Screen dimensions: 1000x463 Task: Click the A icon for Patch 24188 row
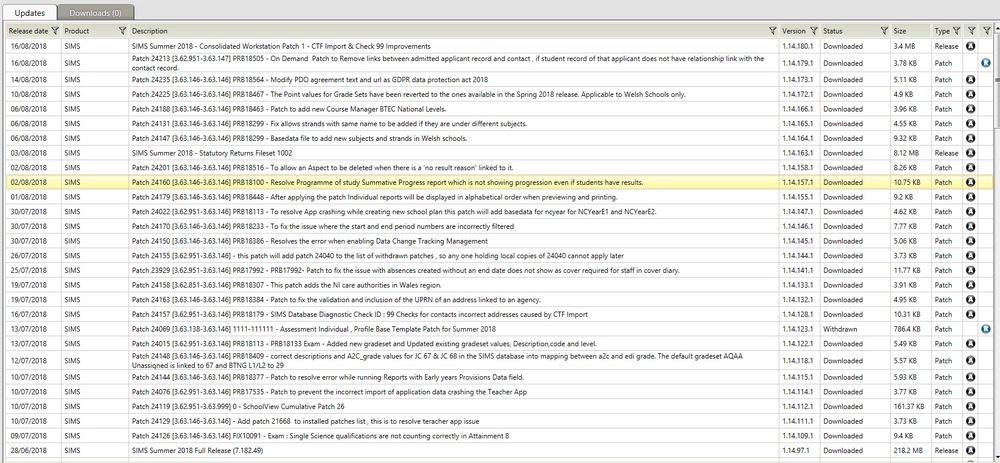point(971,109)
